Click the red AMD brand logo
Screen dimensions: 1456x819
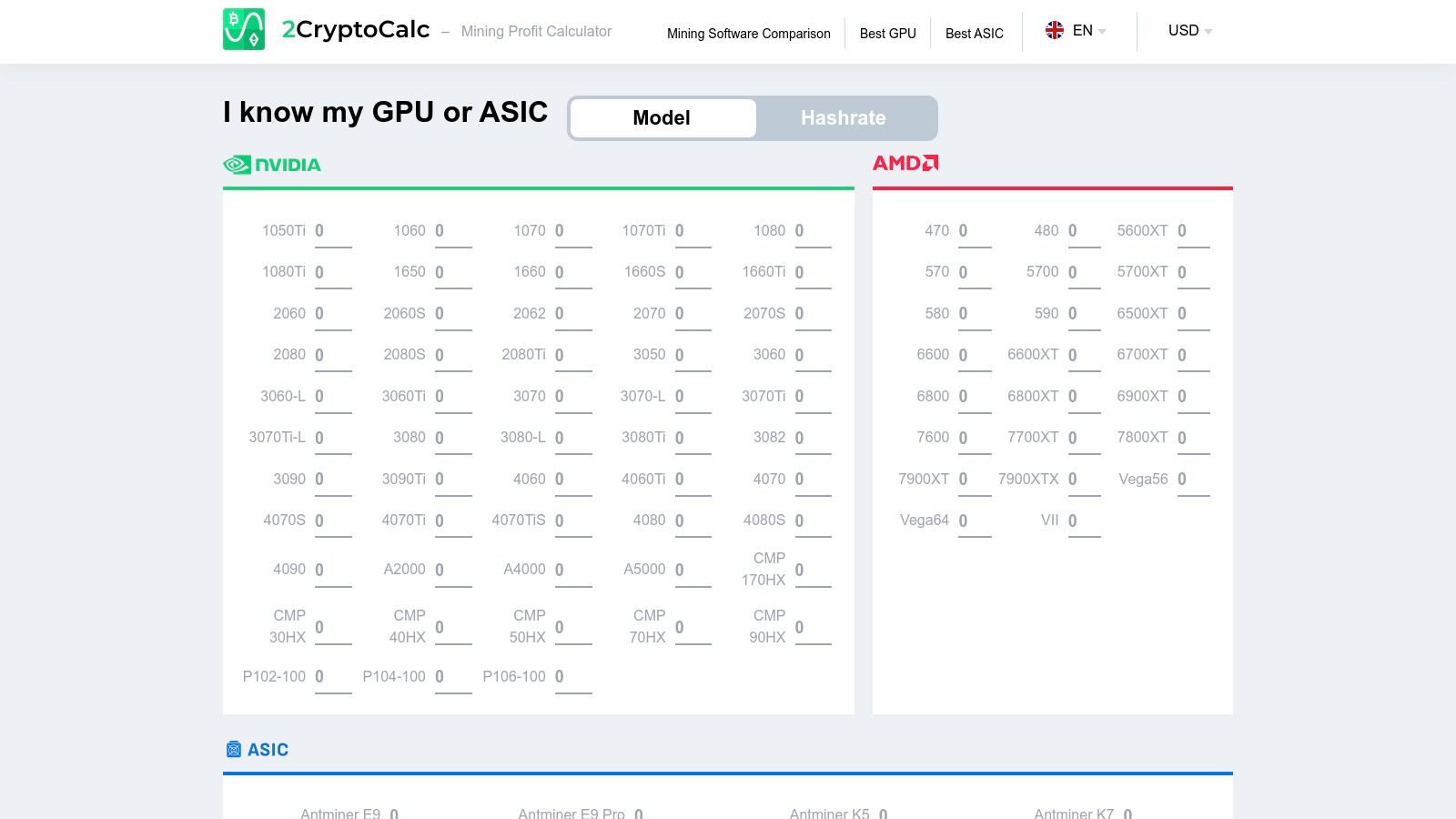905,163
